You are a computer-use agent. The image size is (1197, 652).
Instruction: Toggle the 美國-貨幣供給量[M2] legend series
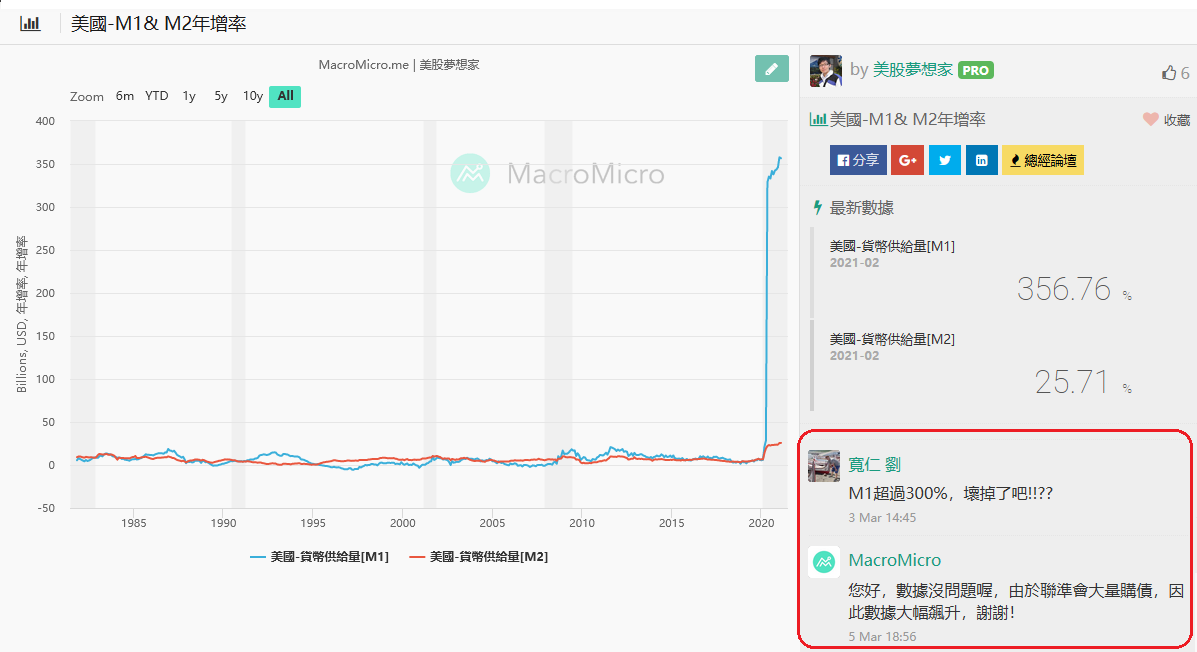479,557
